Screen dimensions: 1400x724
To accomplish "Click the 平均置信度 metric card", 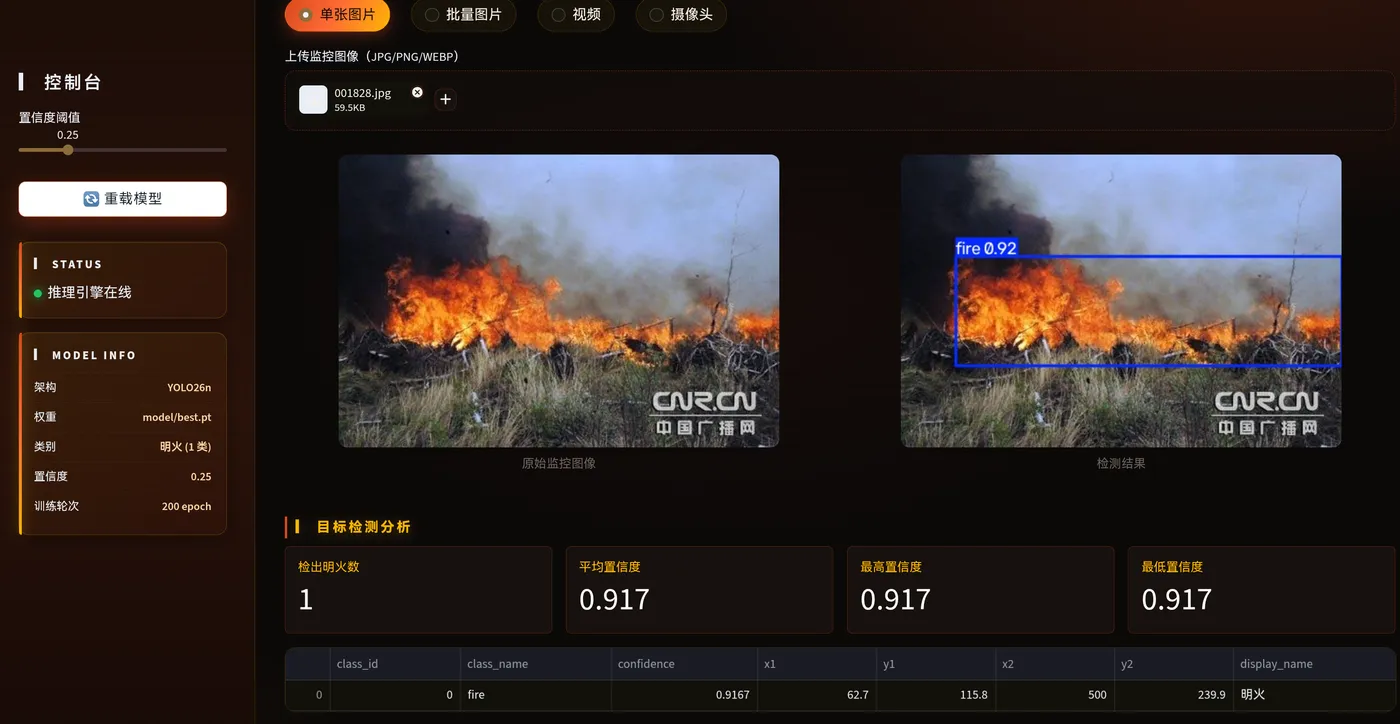I will tap(699, 590).
